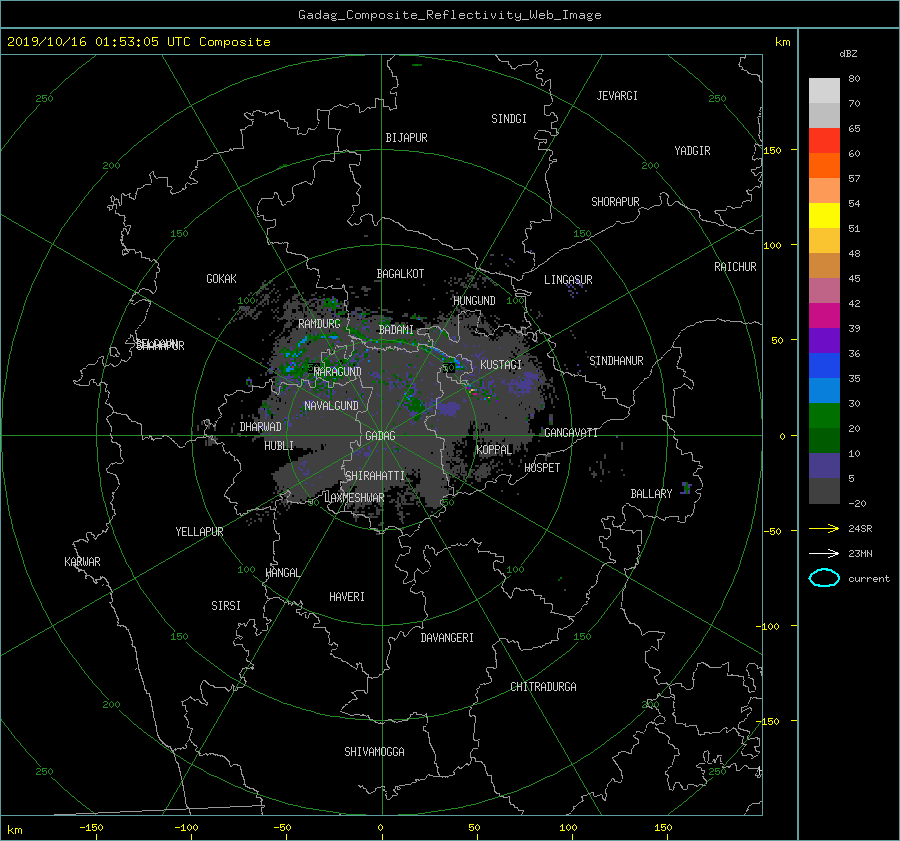Pick the bright yellow 54 dBZ swatch
The image size is (900, 841).
click(824, 215)
